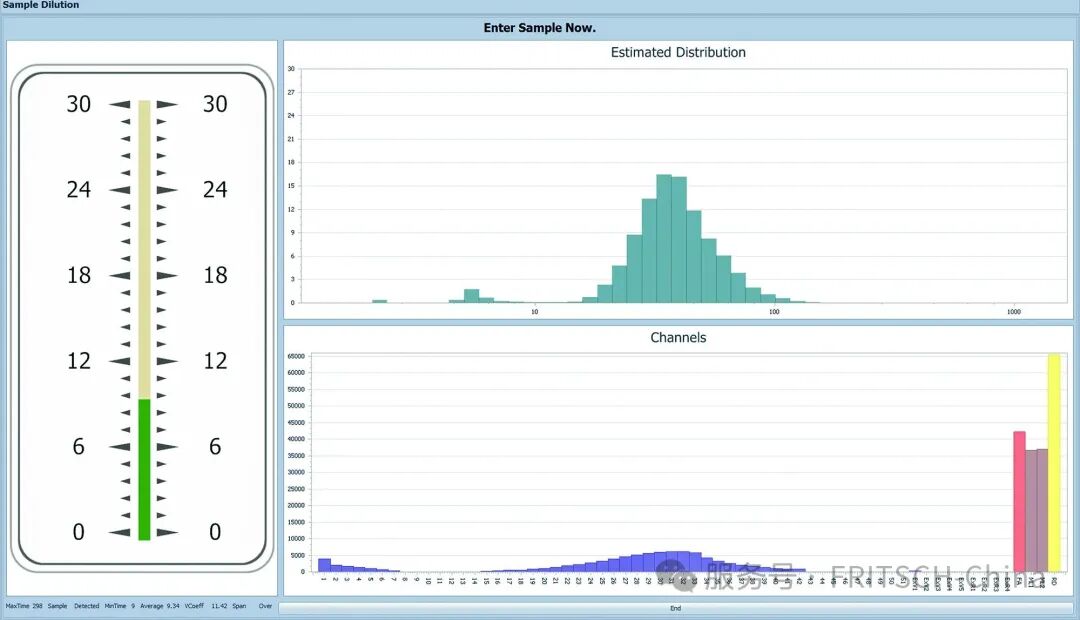This screenshot has width=1080, height=620.
Task: Click the "Enter Sample Now." message
Action: point(539,28)
